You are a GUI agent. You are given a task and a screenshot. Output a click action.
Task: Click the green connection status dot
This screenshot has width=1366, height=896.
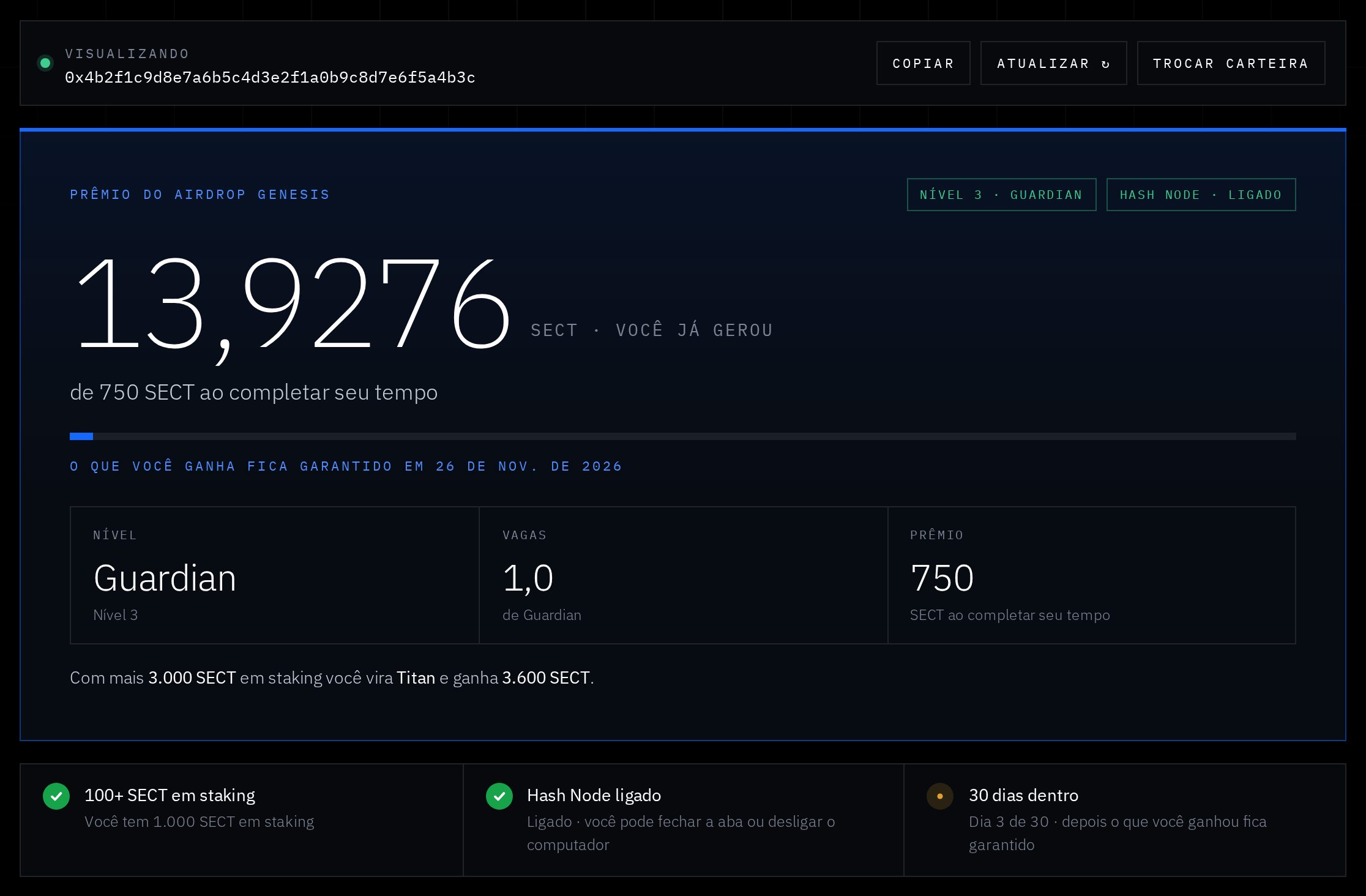point(45,63)
